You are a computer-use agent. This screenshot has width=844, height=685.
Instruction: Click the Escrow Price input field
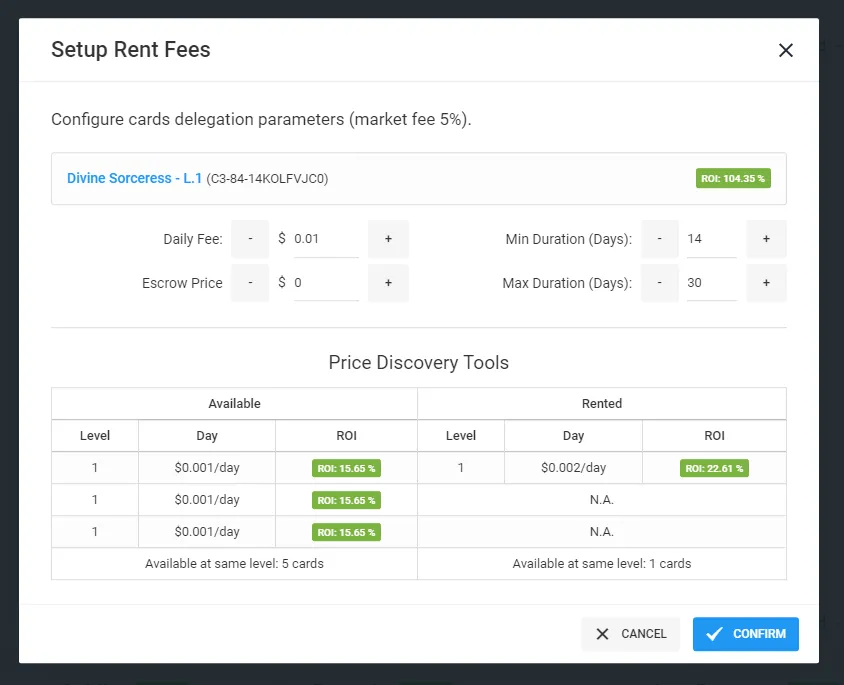(326, 283)
